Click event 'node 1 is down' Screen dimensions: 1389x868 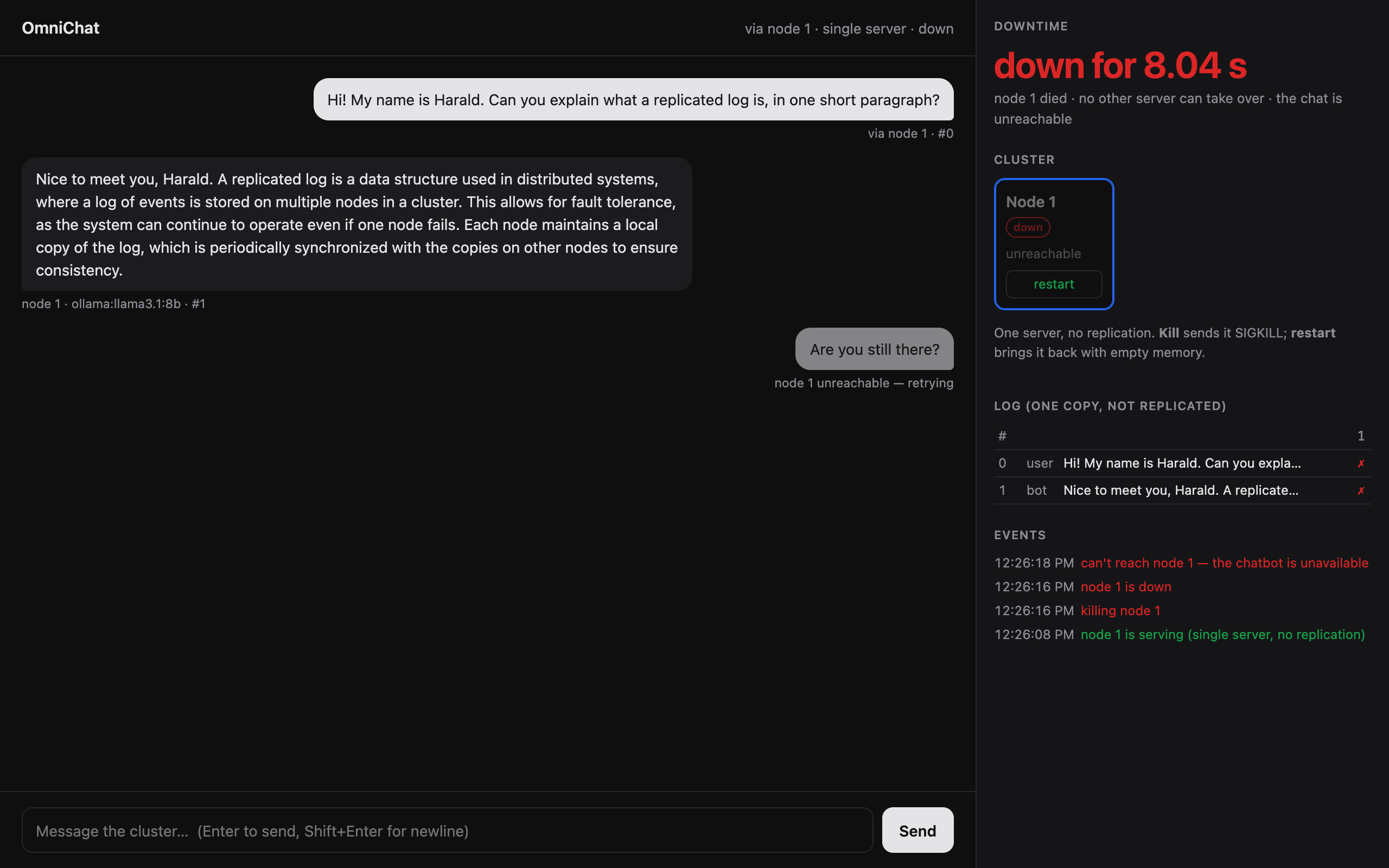(x=1125, y=586)
